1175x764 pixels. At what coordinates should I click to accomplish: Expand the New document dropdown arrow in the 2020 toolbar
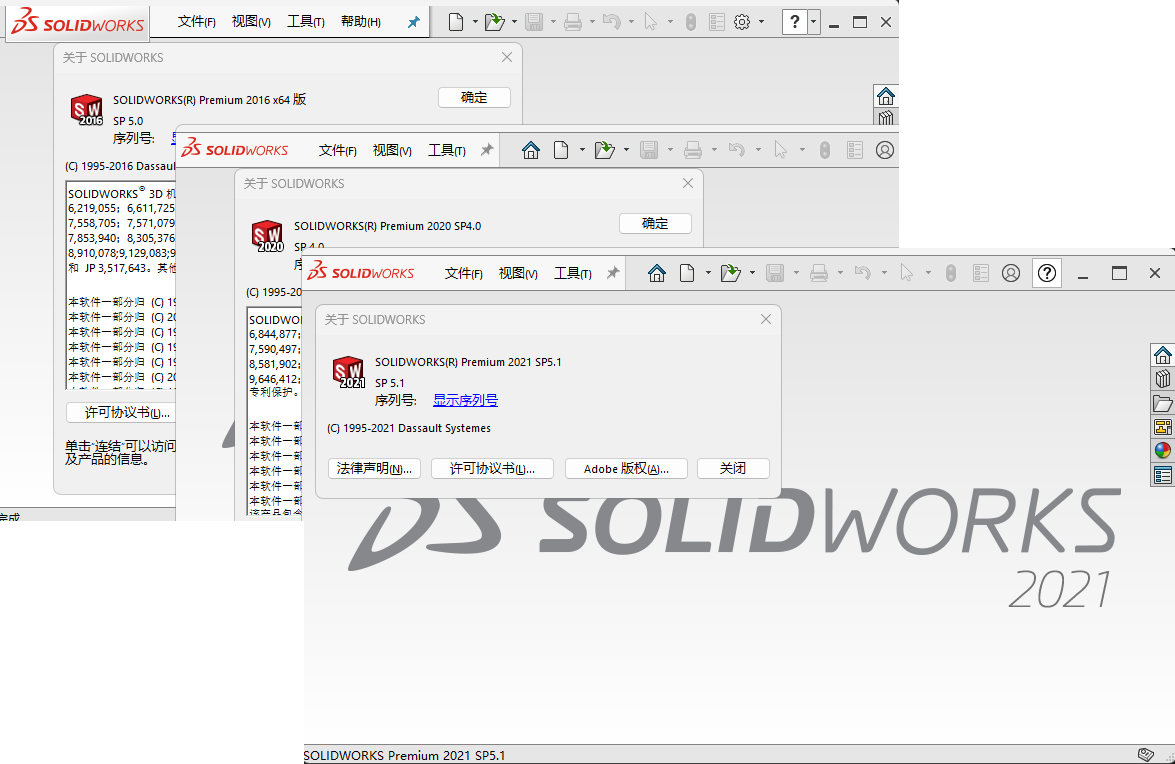coord(582,150)
